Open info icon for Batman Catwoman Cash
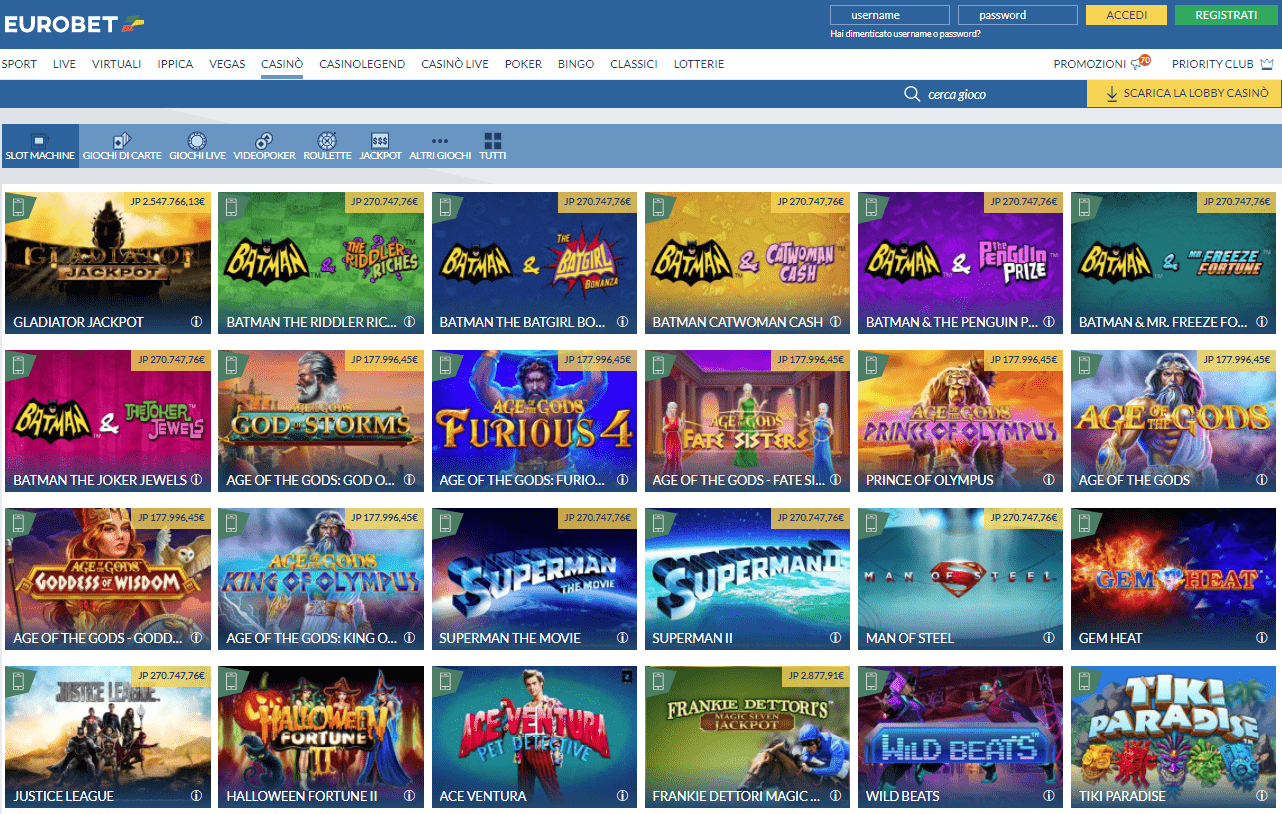1282x814 pixels. (836, 322)
